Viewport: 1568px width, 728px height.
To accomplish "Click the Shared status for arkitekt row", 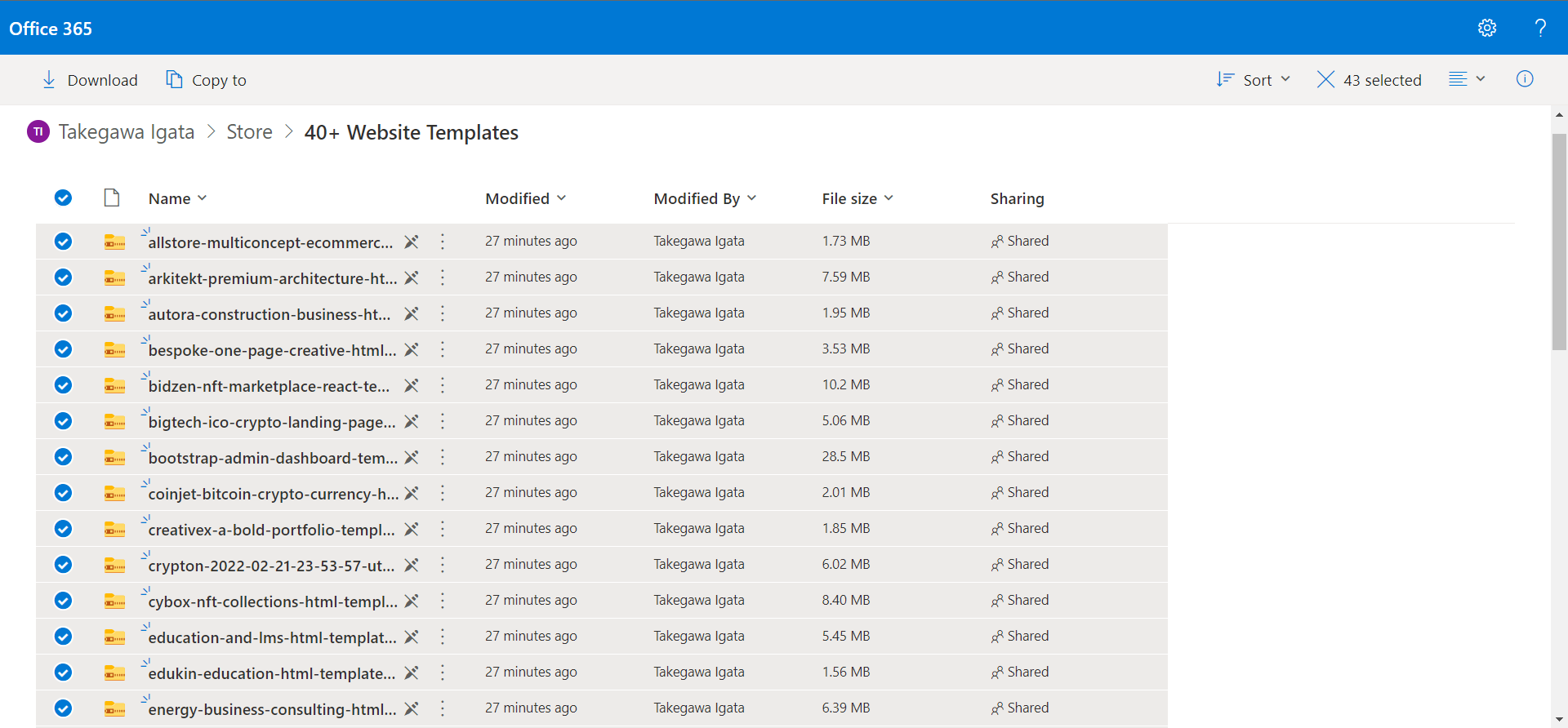I will [x=1020, y=277].
